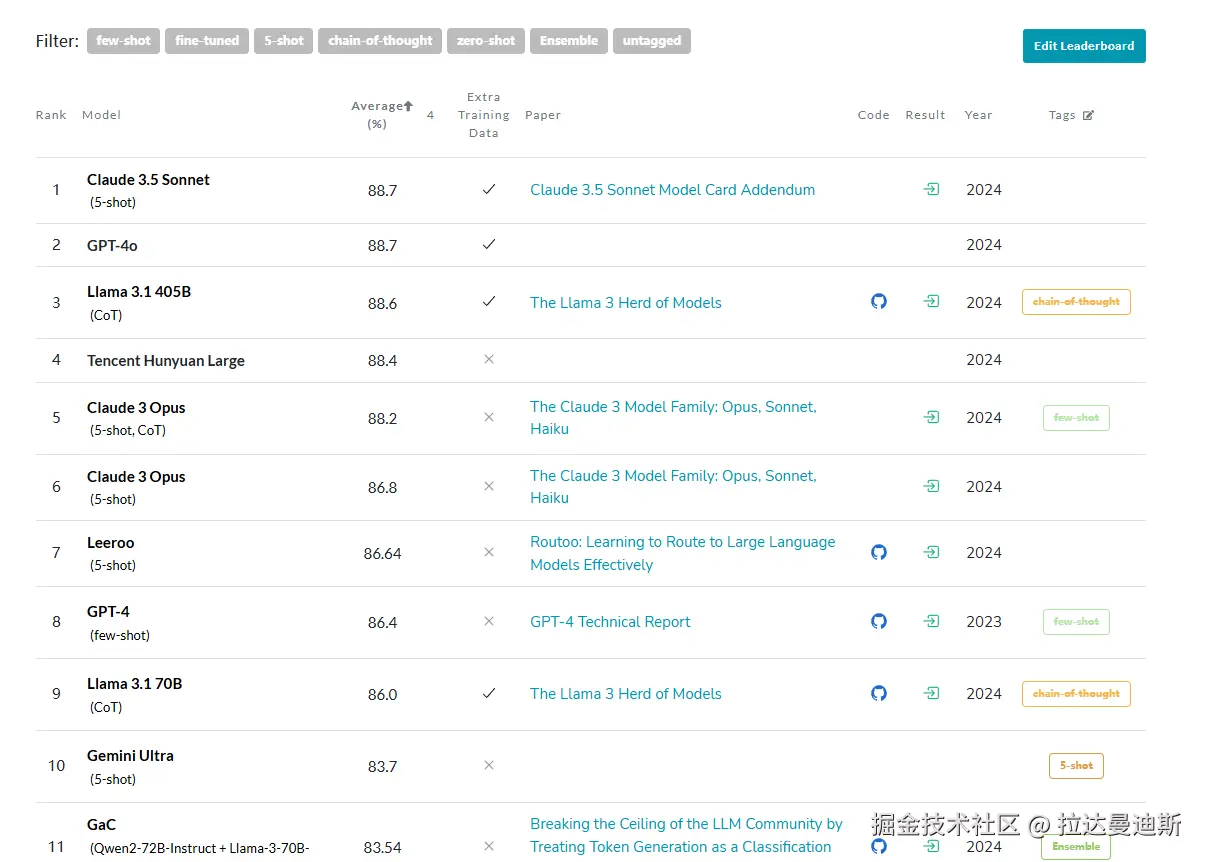This screenshot has height=862, width=1205.
Task: Click the Edit Leaderboard button
Action: click(1084, 46)
